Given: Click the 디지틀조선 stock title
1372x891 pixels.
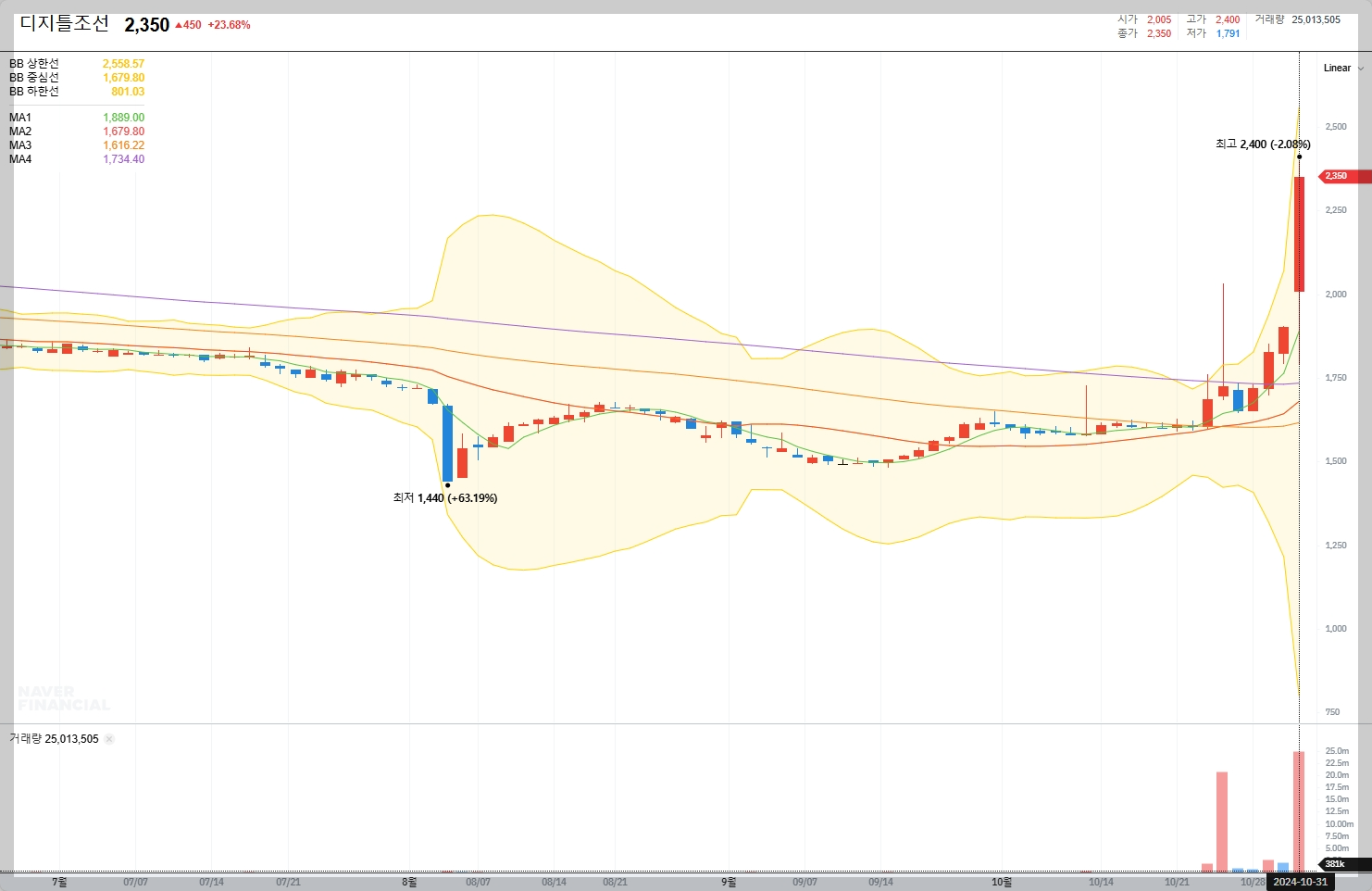Looking at the screenshot, I should coord(65,24).
